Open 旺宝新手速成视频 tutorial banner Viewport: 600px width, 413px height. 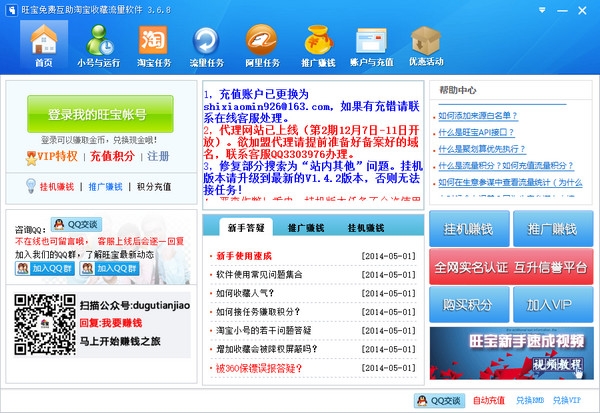tap(512, 353)
